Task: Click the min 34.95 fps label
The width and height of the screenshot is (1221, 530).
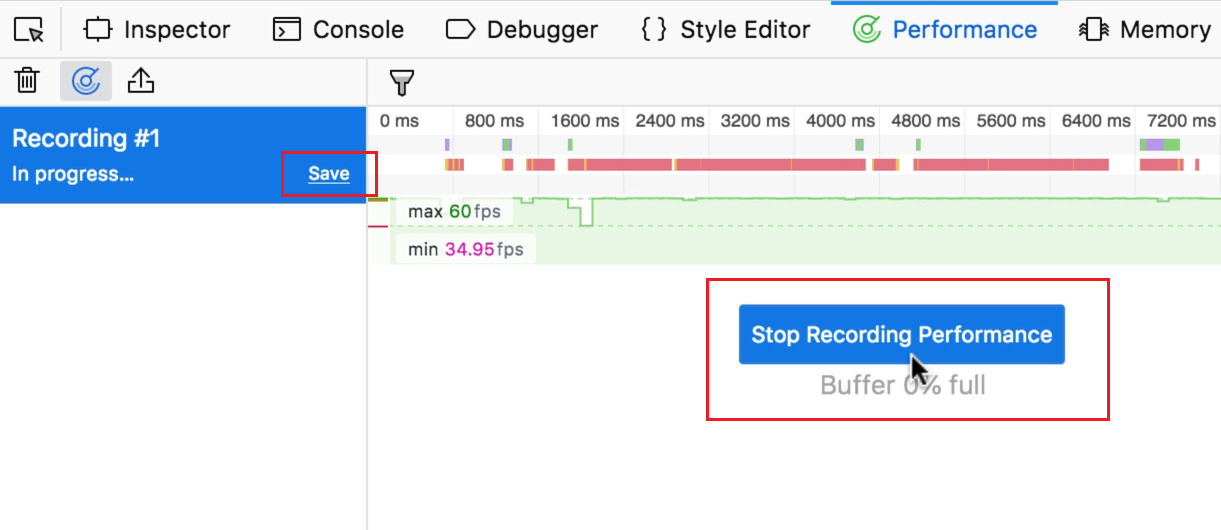Action: pos(465,249)
